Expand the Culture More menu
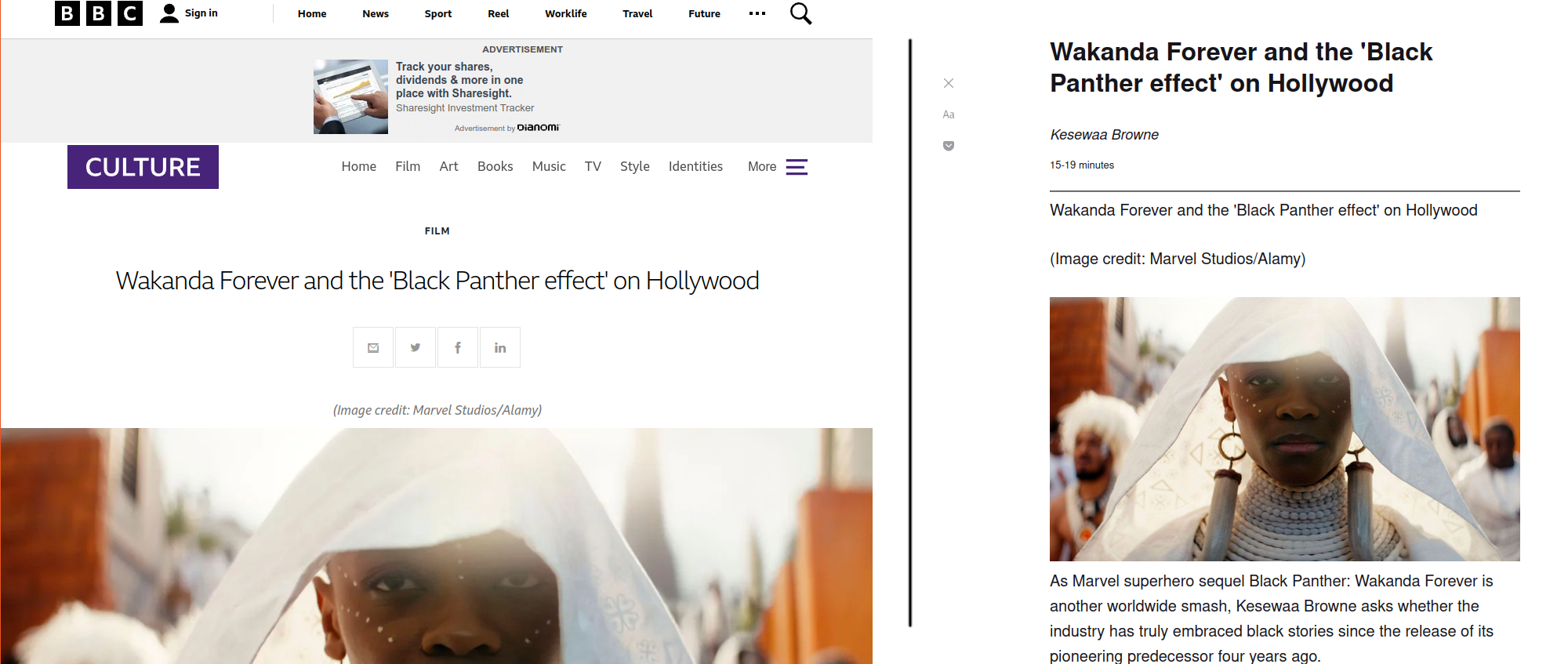The image size is (1568, 664). pos(762,167)
